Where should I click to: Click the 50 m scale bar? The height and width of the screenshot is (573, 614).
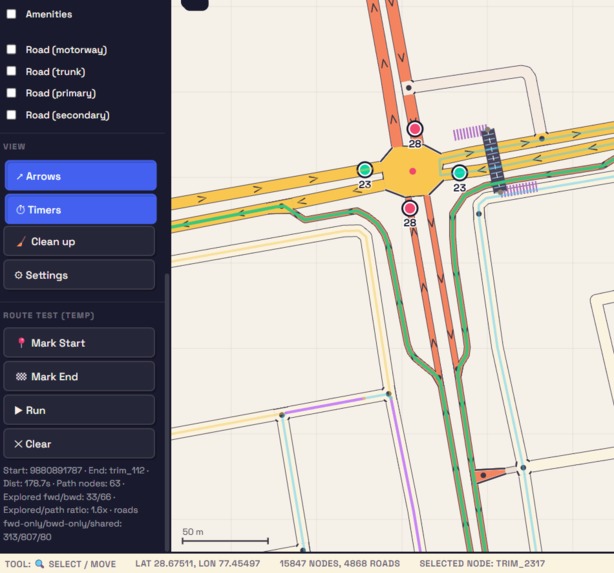(x=225, y=540)
